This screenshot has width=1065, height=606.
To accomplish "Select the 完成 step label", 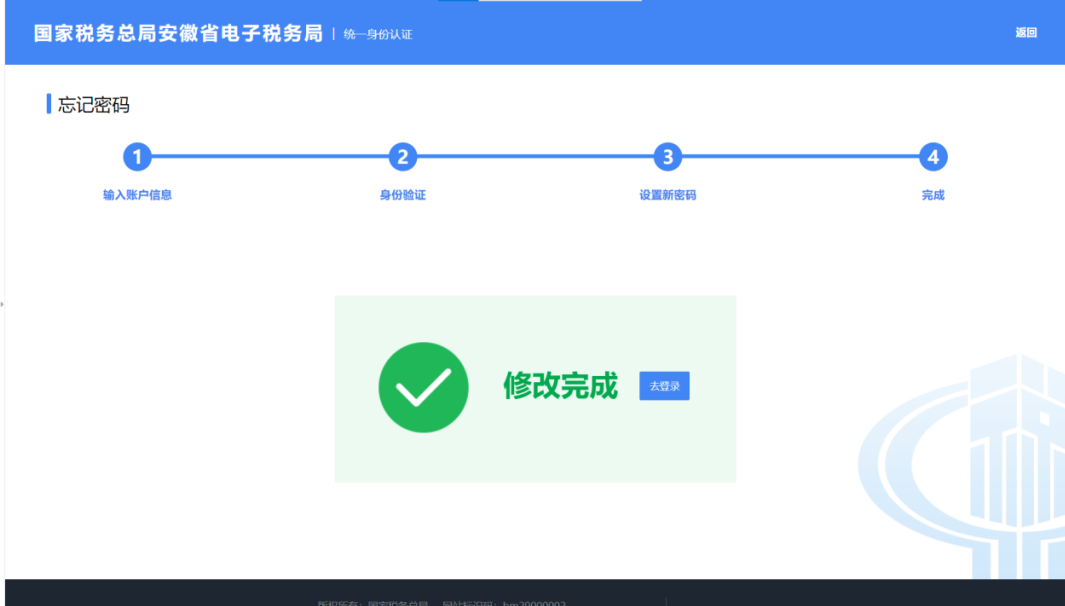I will point(932,195).
